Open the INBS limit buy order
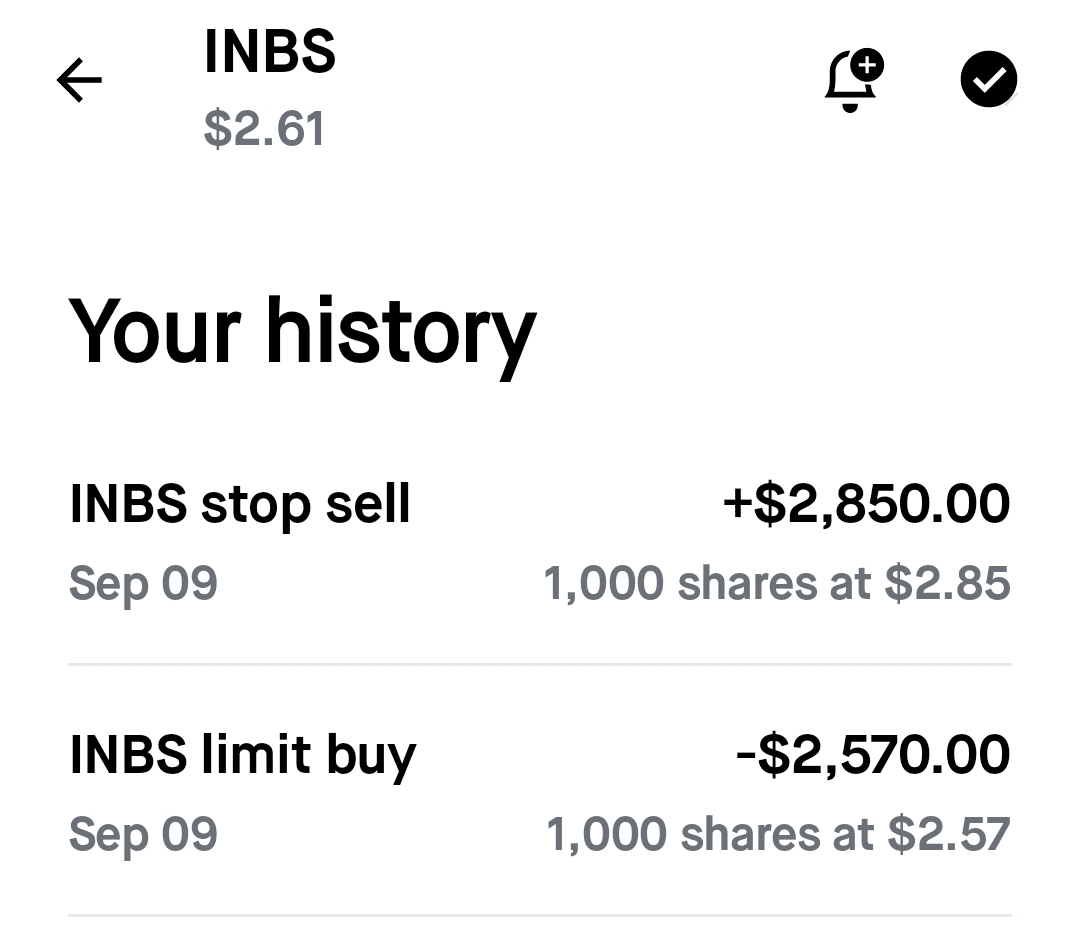Screen dimensions: 1080x926 coord(243,755)
